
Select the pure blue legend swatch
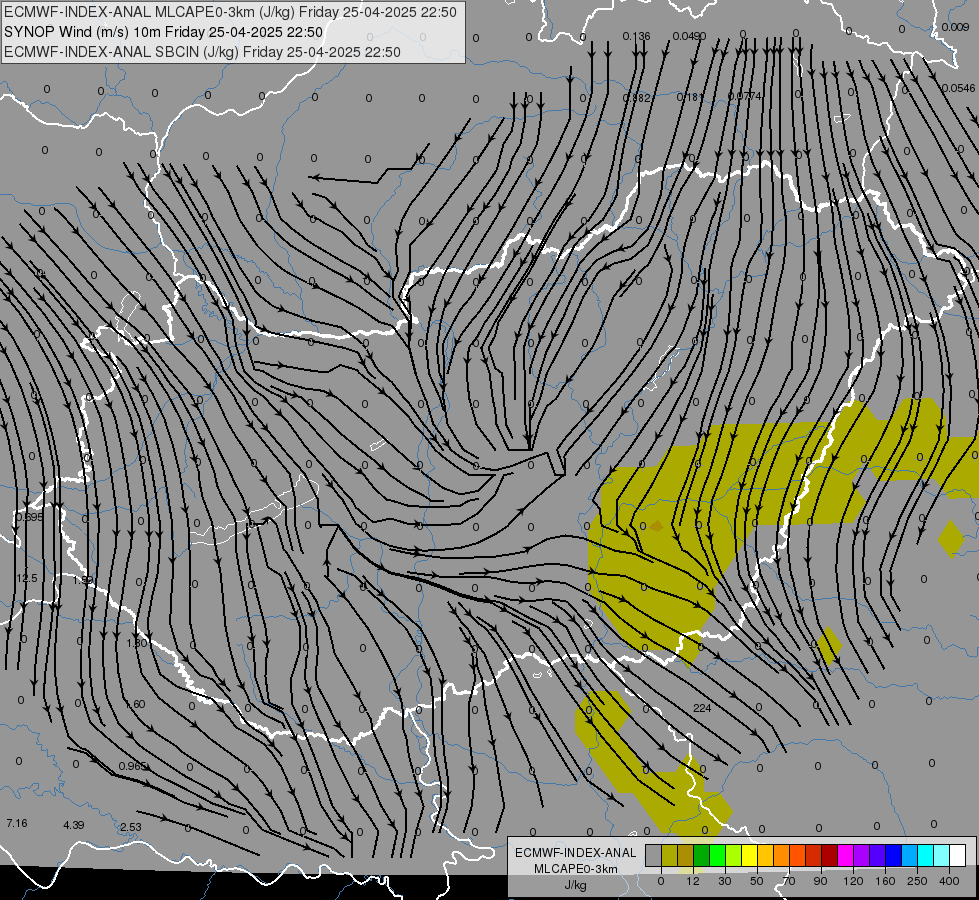pos(893,855)
